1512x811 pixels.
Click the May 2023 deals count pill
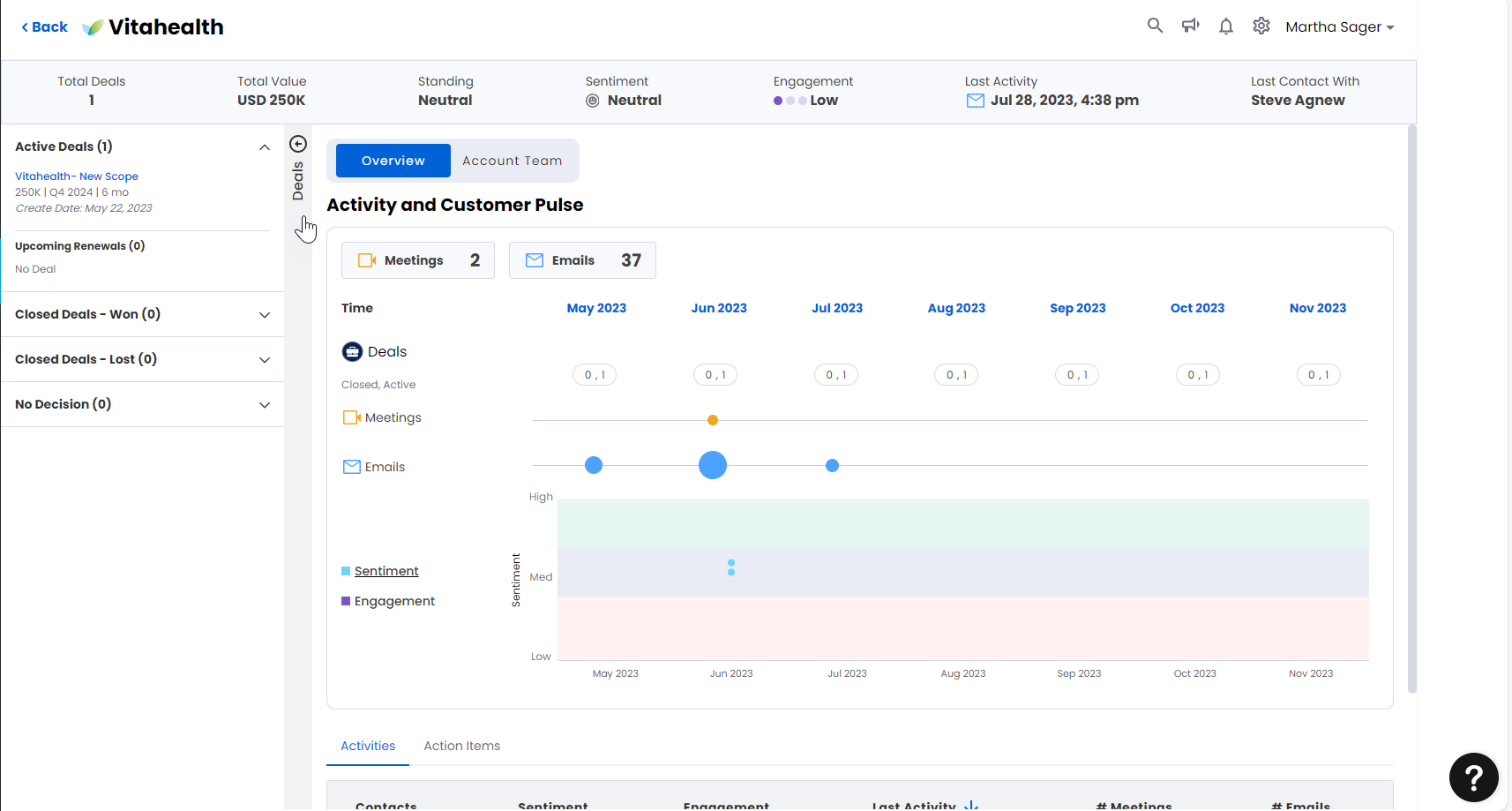(595, 375)
